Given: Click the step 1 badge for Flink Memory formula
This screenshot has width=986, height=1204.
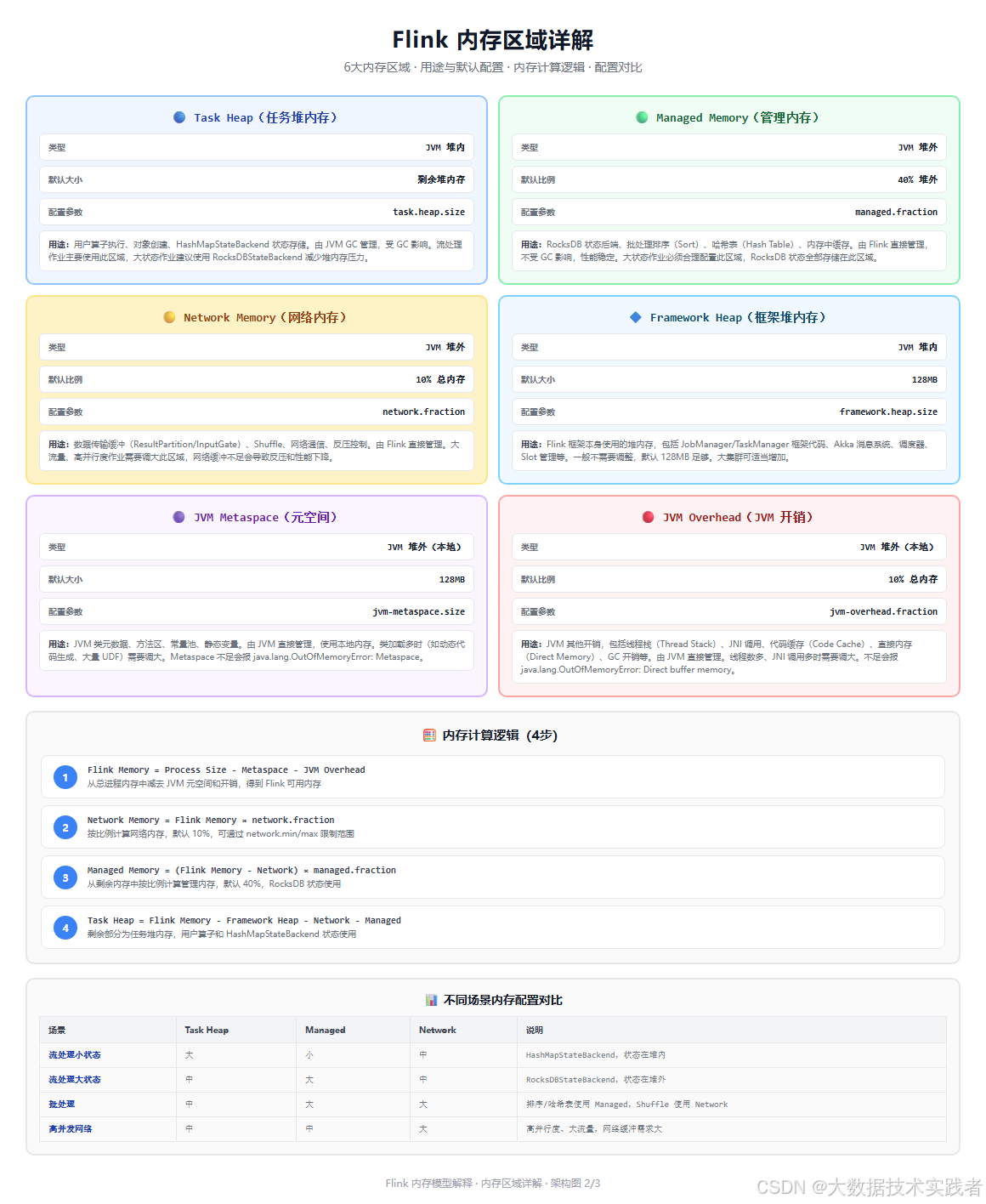Looking at the screenshot, I should point(65,777).
